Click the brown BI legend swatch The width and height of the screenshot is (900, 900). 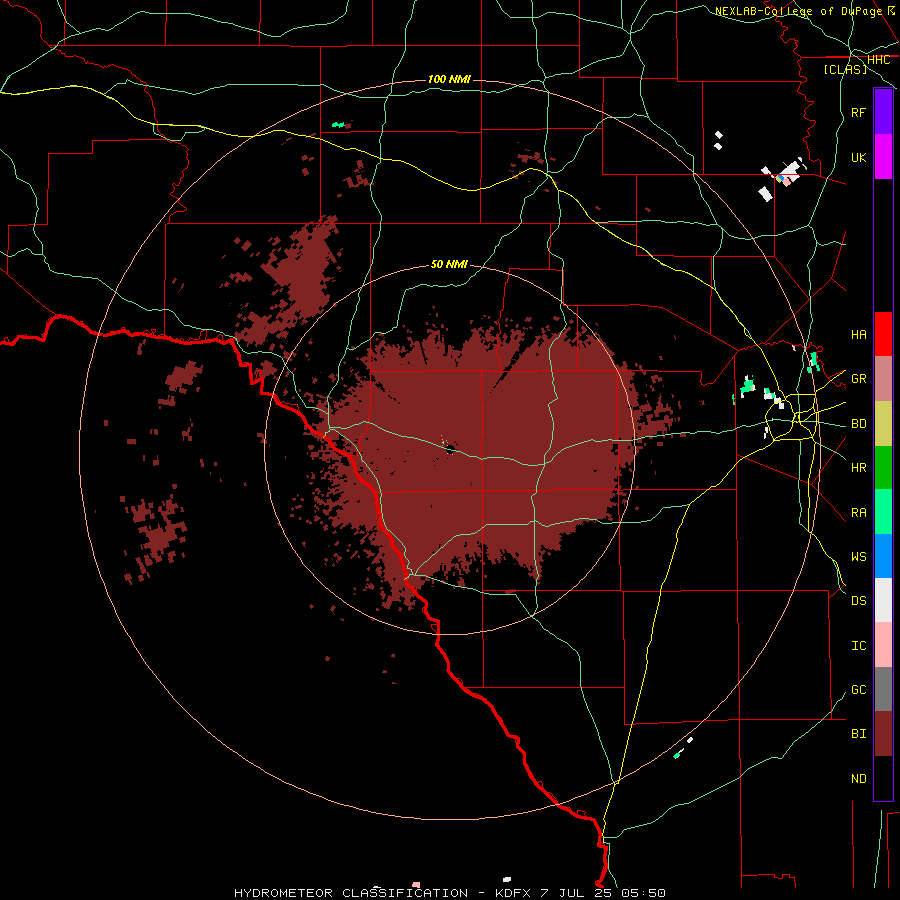(x=883, y=734)
